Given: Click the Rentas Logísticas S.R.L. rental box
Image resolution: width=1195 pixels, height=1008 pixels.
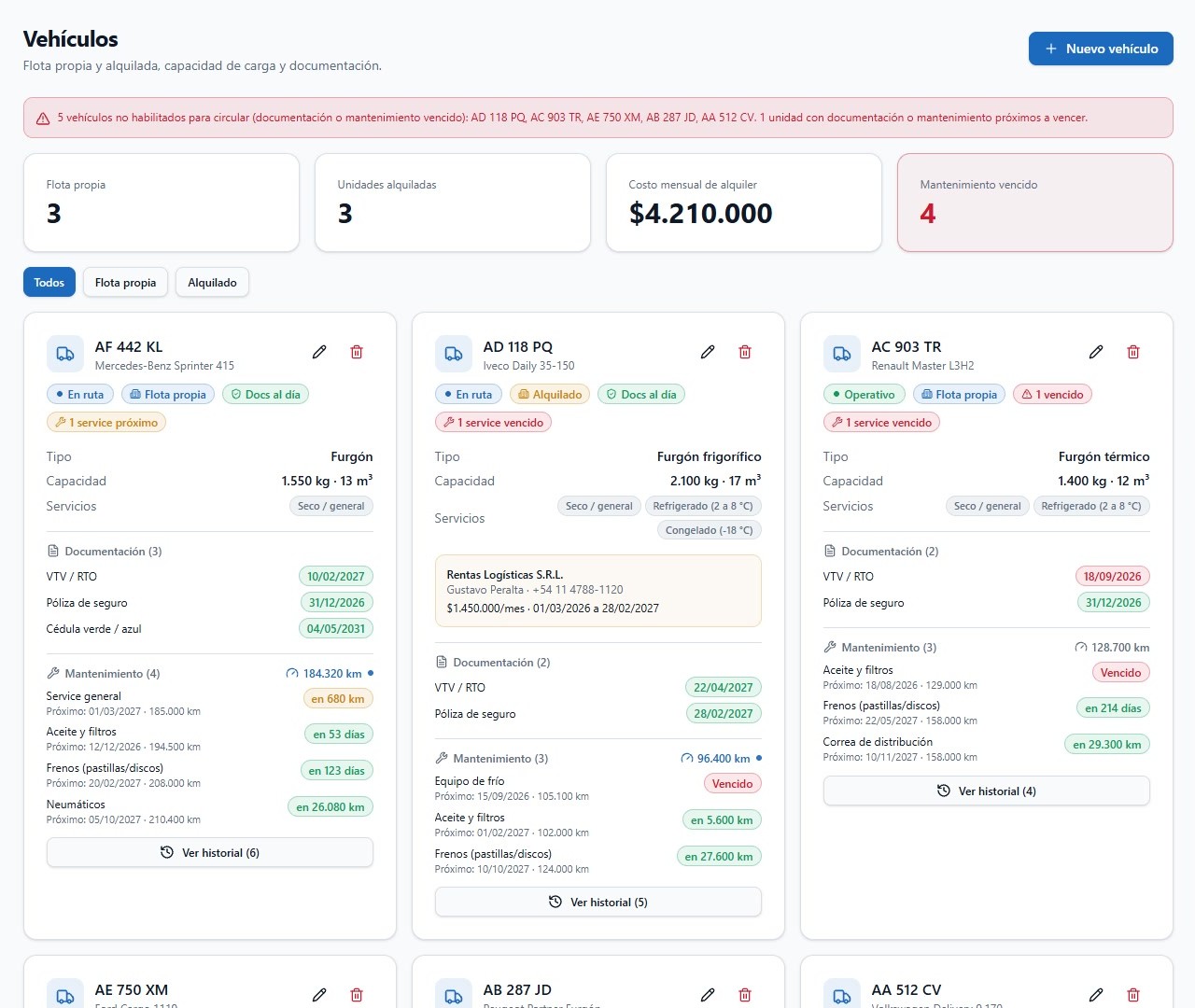Looking at the screenshot, I should point(598,591).
